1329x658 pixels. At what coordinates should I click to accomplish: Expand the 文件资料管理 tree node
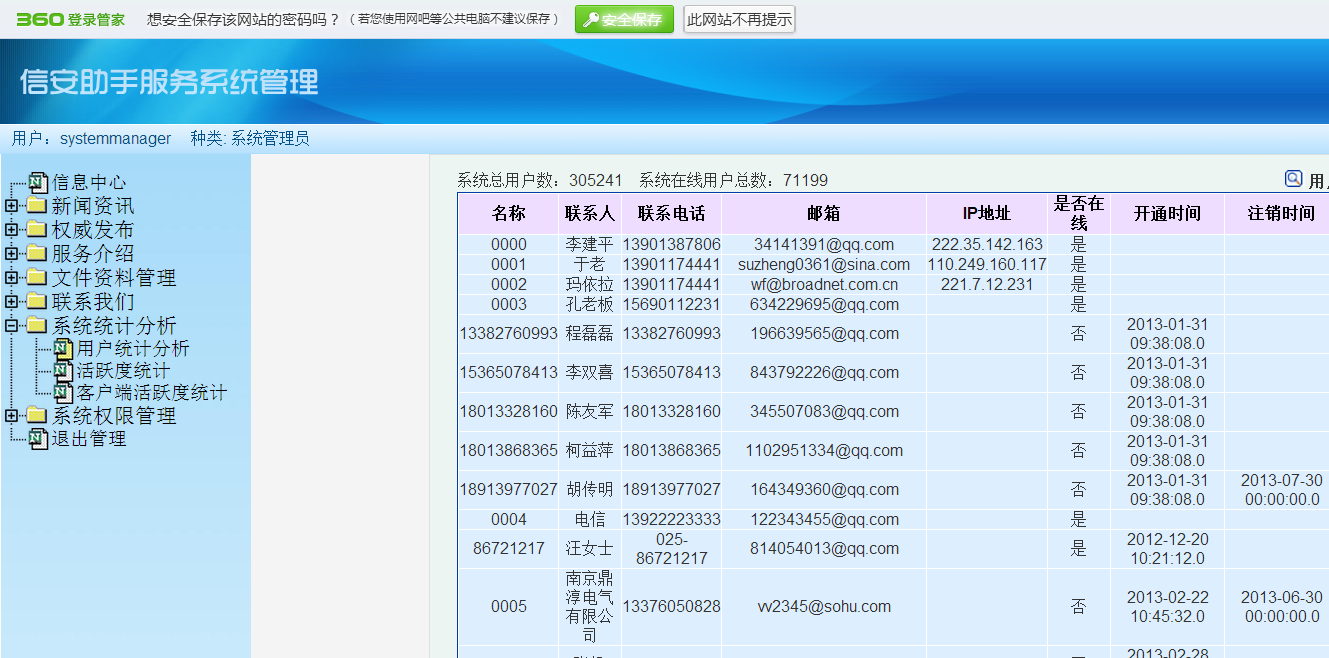pyautogui.click(x=11, y=278)
